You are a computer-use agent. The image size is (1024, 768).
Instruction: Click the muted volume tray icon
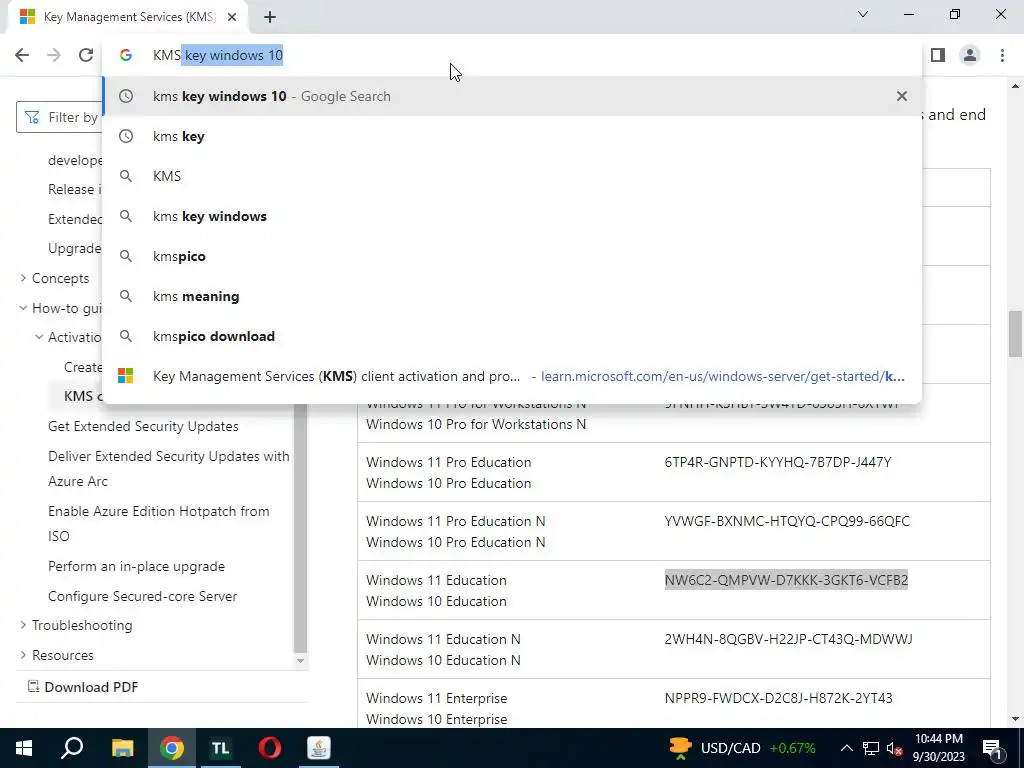(x=895, y=748)
